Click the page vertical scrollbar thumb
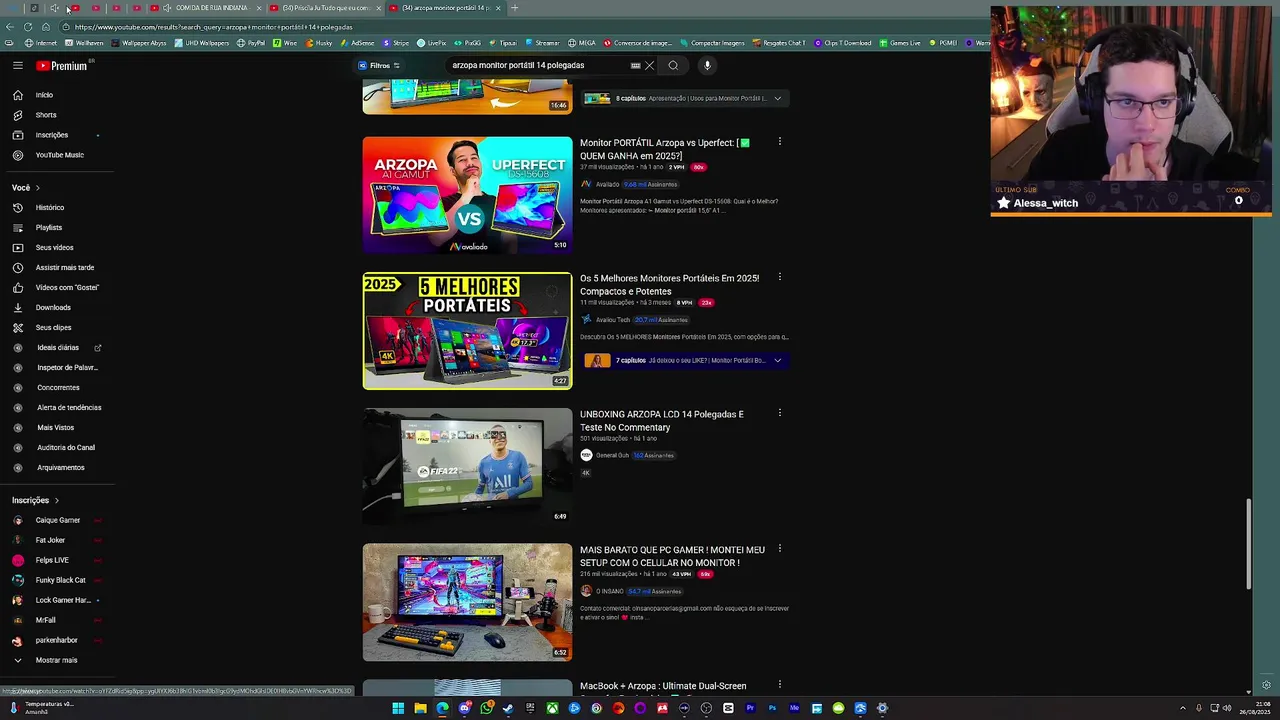 click(x=1248, y=543)
